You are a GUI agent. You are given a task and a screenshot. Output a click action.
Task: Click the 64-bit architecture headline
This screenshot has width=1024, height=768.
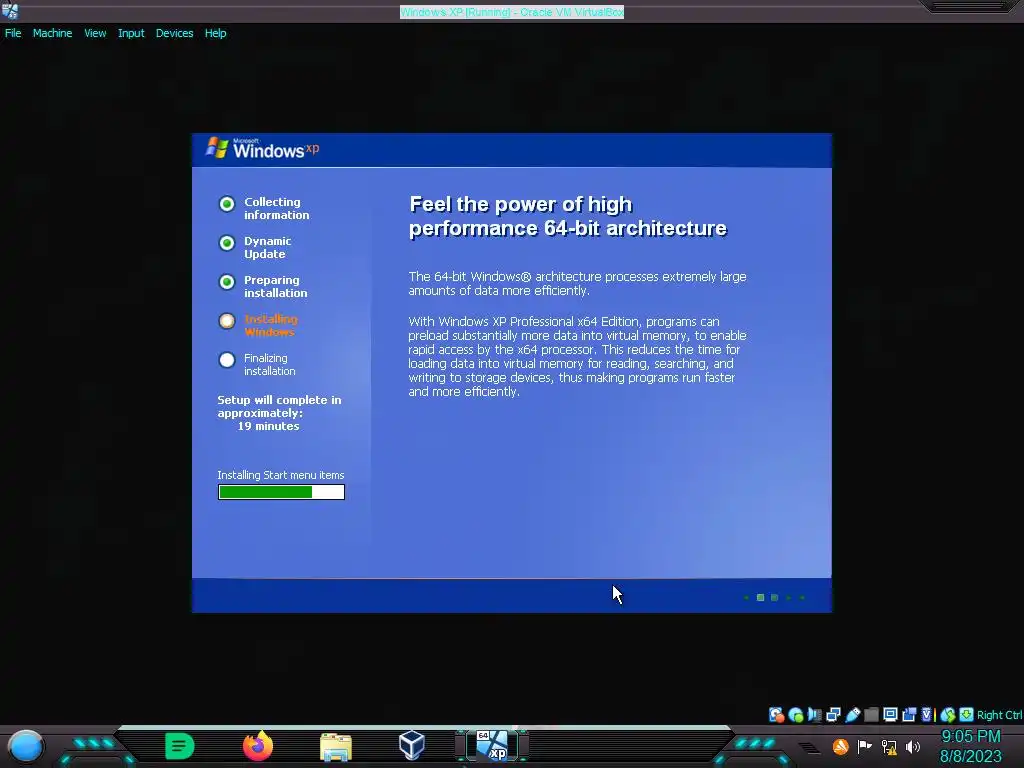pyautogui.click(x=568, y=216)
